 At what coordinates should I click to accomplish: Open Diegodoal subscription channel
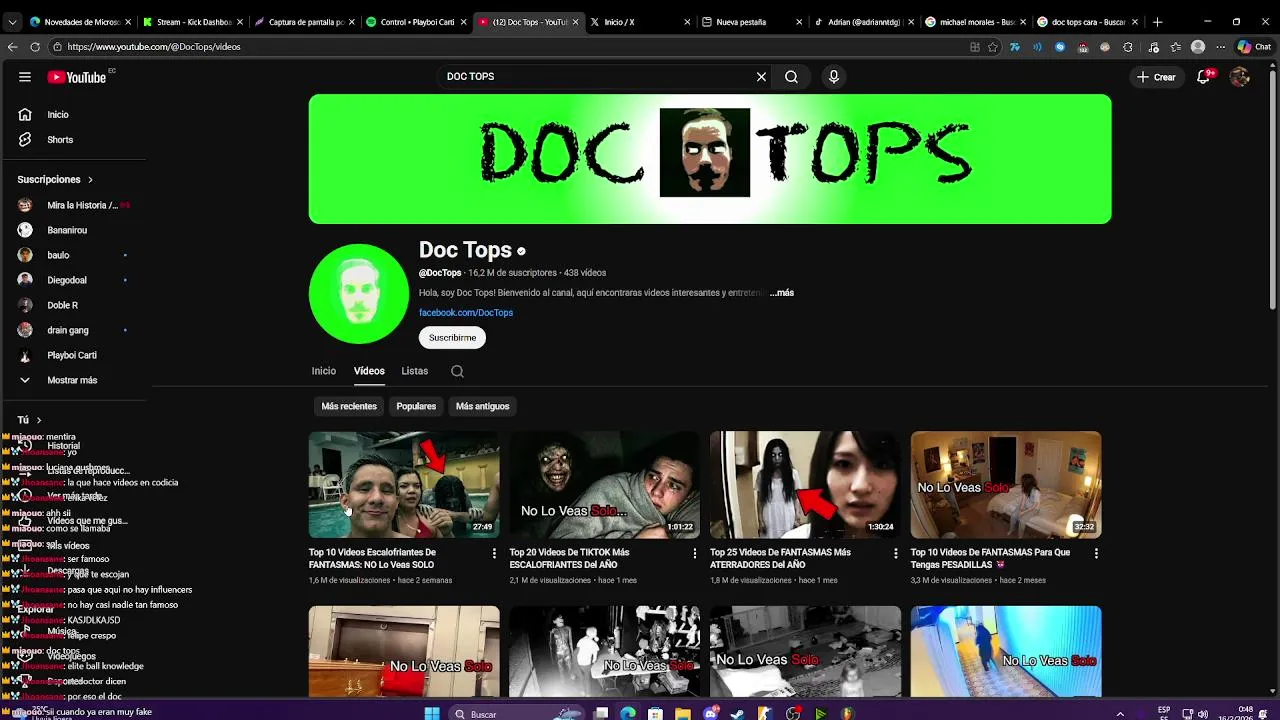(x=67, y=280)
